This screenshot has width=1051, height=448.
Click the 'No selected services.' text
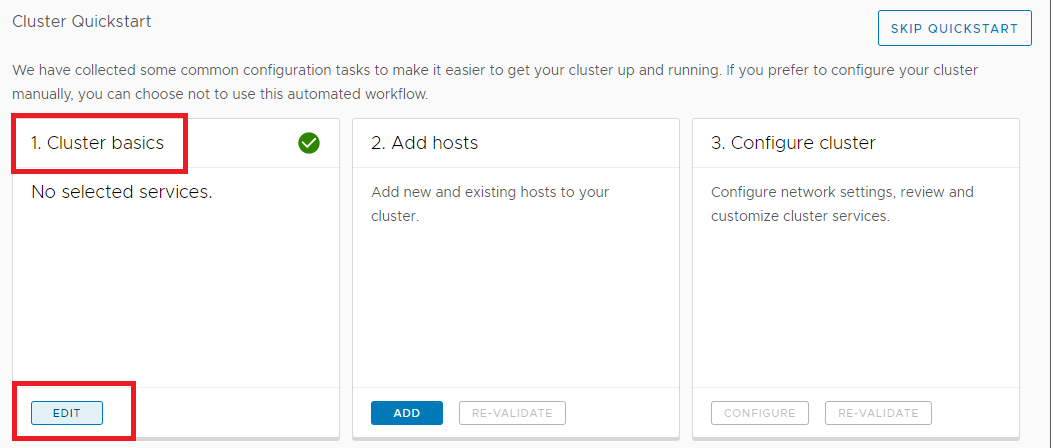pyautogui.click(x=121, y=192)
